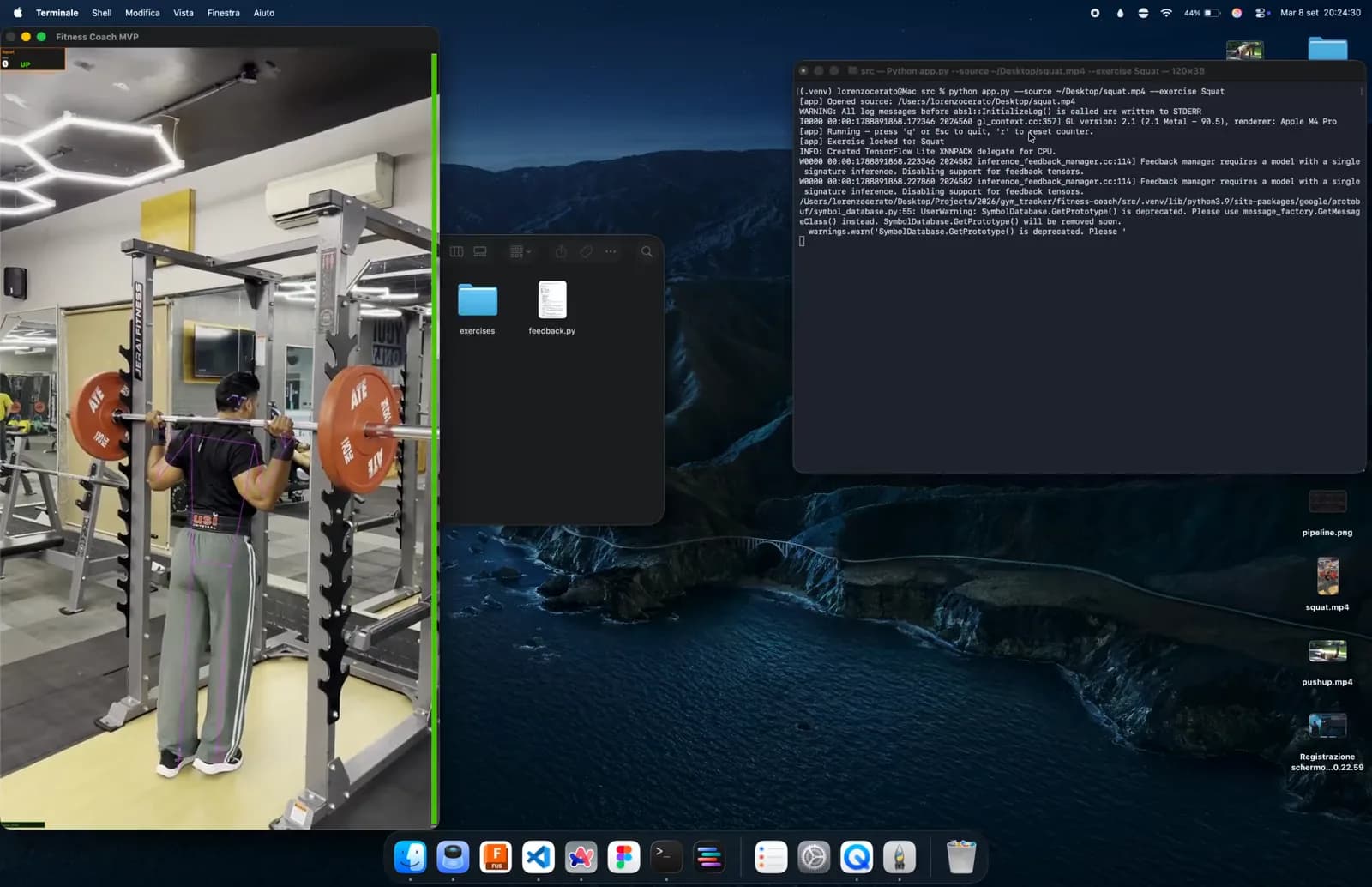
Task: Click the TensorFlow Lite XNNPACK delegate line
Action: tap(928, 152)
